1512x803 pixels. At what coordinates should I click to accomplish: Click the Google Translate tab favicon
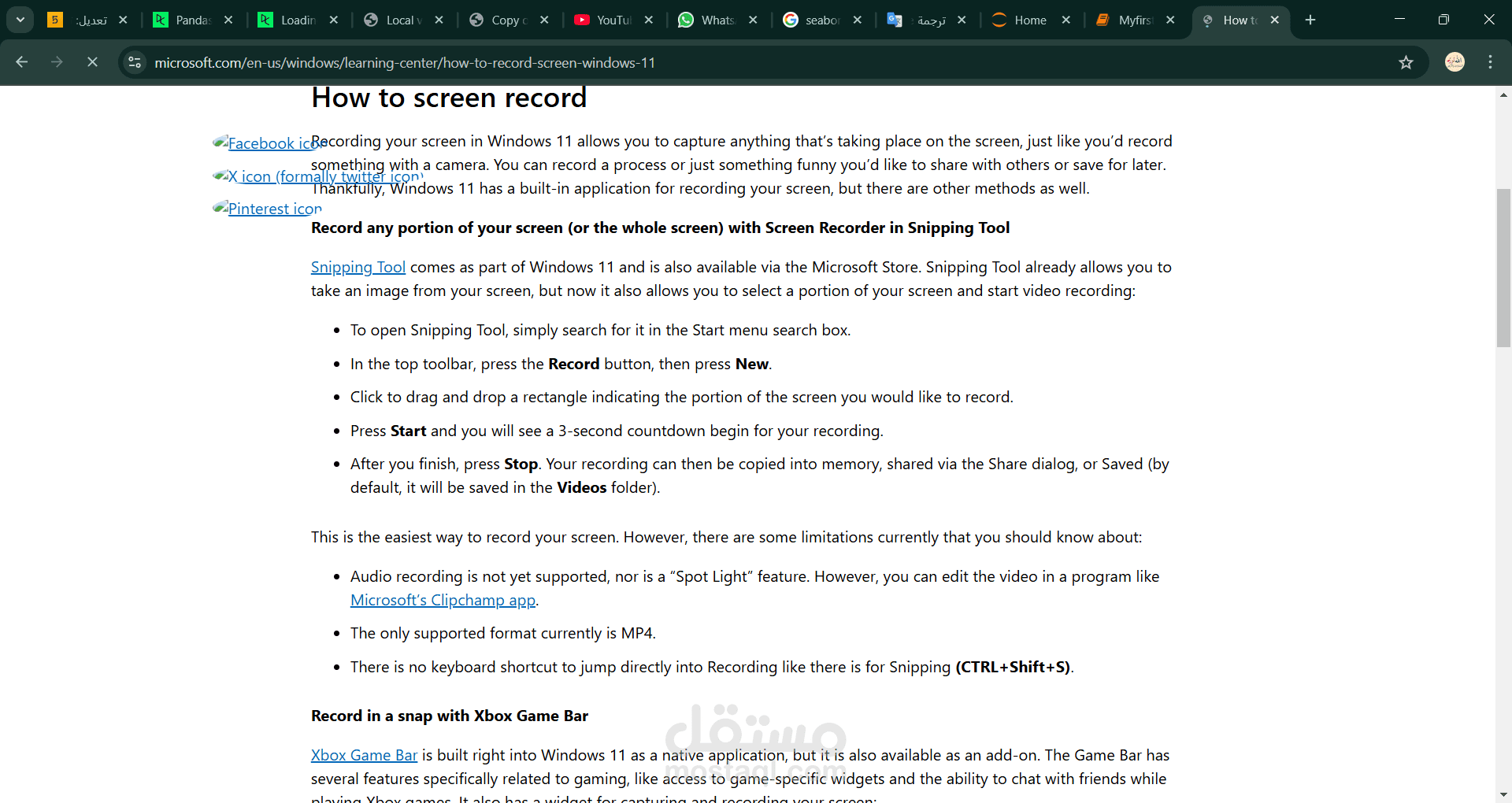coord(895,20)
